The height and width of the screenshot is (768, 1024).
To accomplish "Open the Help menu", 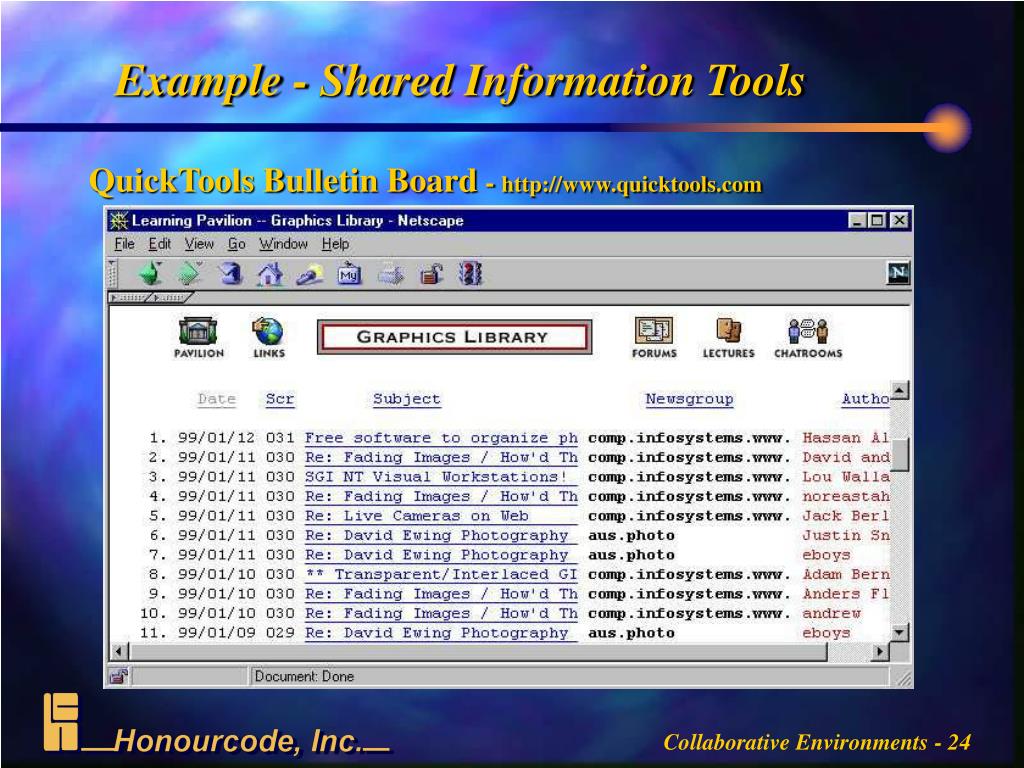I will (335, 244).
